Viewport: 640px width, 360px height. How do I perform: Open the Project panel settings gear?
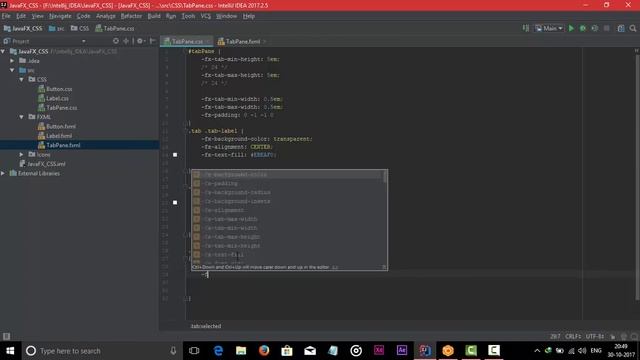140,41
